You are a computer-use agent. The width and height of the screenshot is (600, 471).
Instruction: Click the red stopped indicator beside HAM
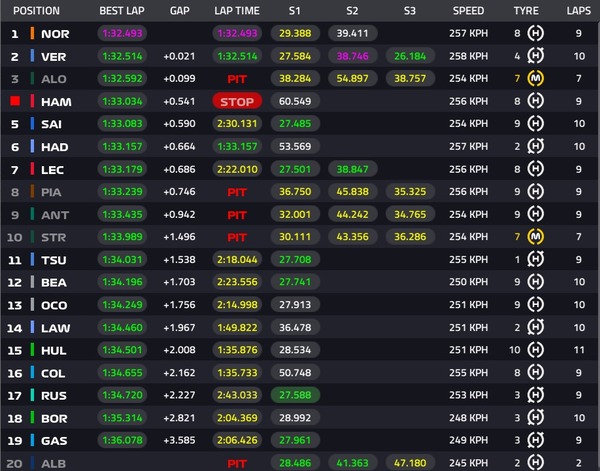[x=15, y=101]
